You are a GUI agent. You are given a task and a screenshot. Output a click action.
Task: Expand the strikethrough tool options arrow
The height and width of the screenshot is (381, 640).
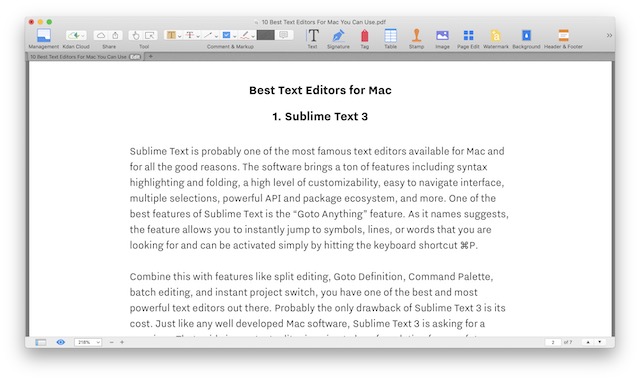pos(198,36)
